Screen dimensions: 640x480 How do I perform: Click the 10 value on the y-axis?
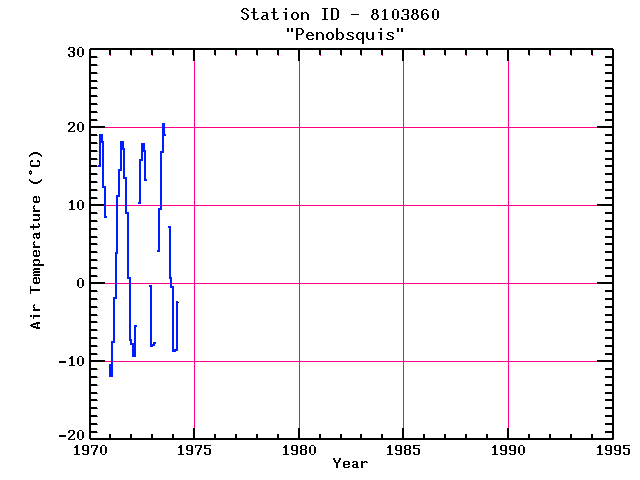(73, 206)
